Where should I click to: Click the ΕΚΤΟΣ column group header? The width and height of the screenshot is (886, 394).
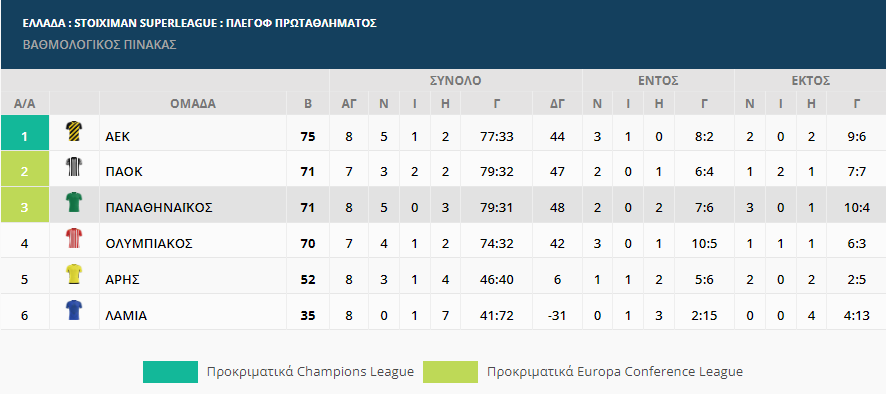810,81
